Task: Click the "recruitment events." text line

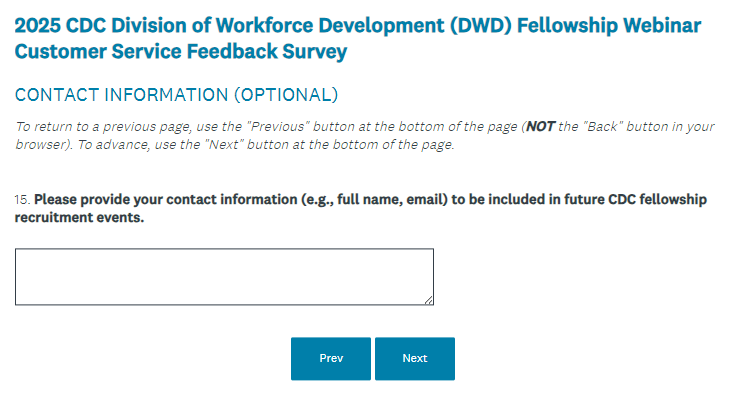Action: click(x=79, y=218)
